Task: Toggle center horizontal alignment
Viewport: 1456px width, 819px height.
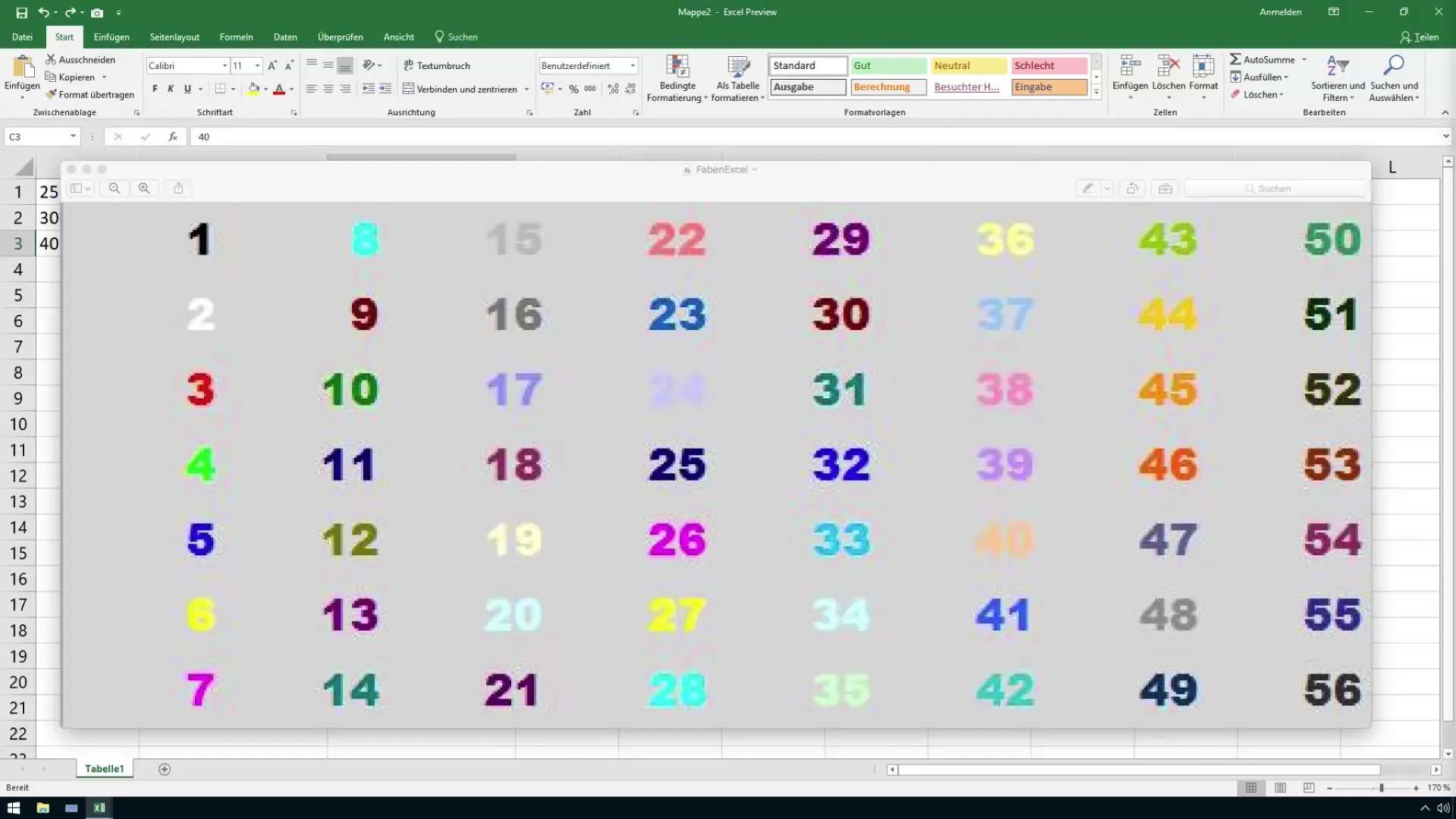Action: [328, 89]
